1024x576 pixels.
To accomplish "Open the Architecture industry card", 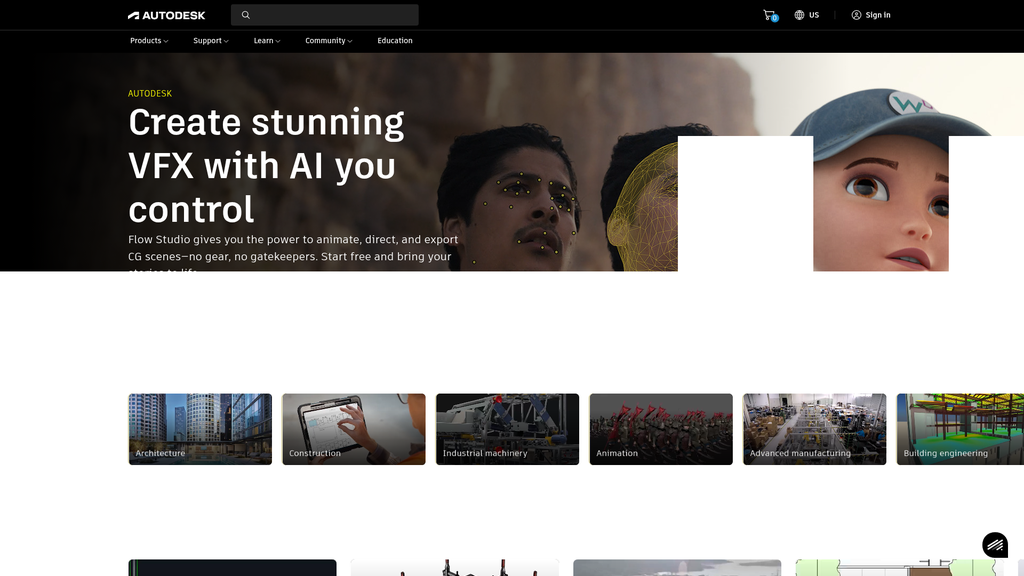I will pyautogui.click(x=200, y=429).
